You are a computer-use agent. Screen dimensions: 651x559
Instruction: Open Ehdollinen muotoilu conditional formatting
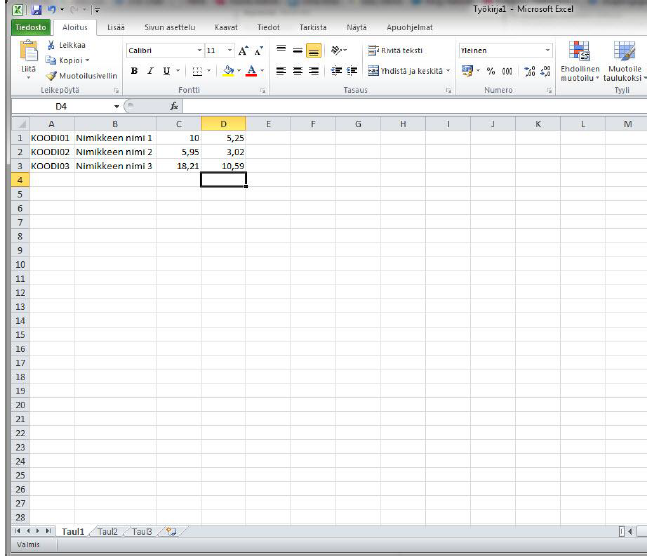click(580, 61)
